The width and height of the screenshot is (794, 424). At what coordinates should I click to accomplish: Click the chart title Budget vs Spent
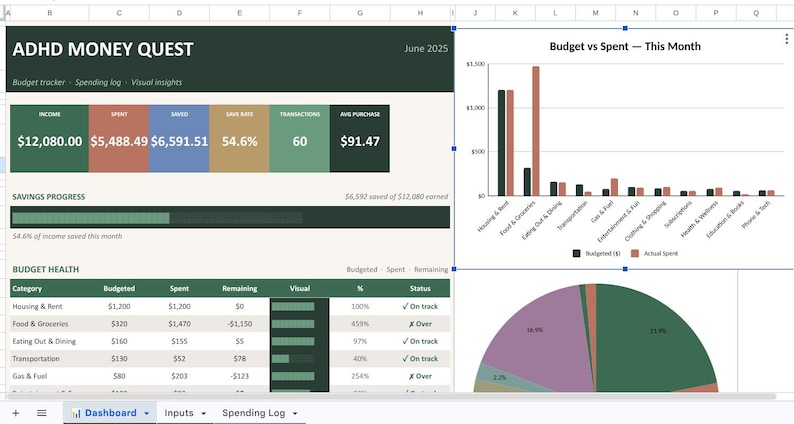pos(625,46)
